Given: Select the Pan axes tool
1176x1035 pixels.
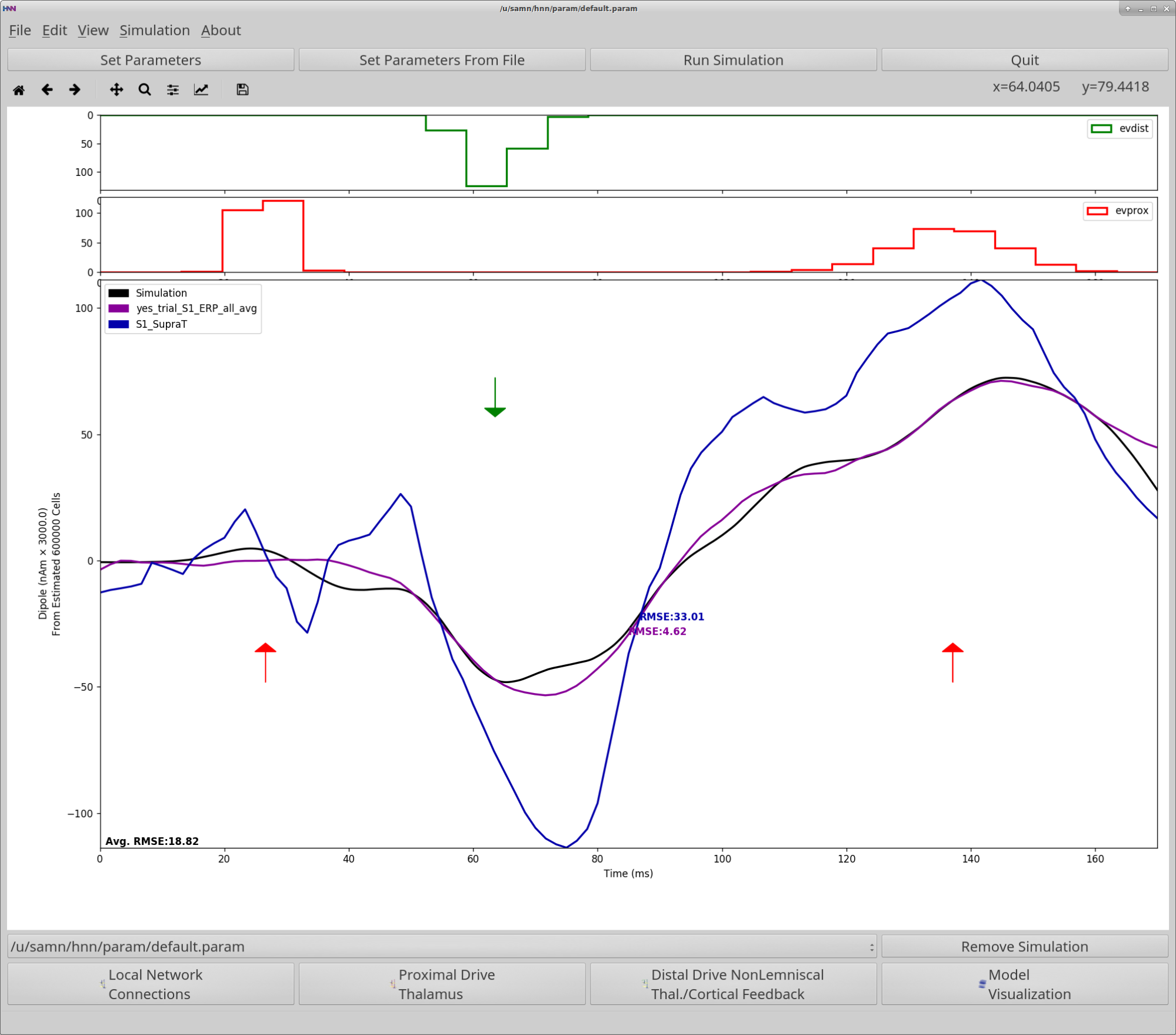Looking at the screenshot, I should 116,90.
